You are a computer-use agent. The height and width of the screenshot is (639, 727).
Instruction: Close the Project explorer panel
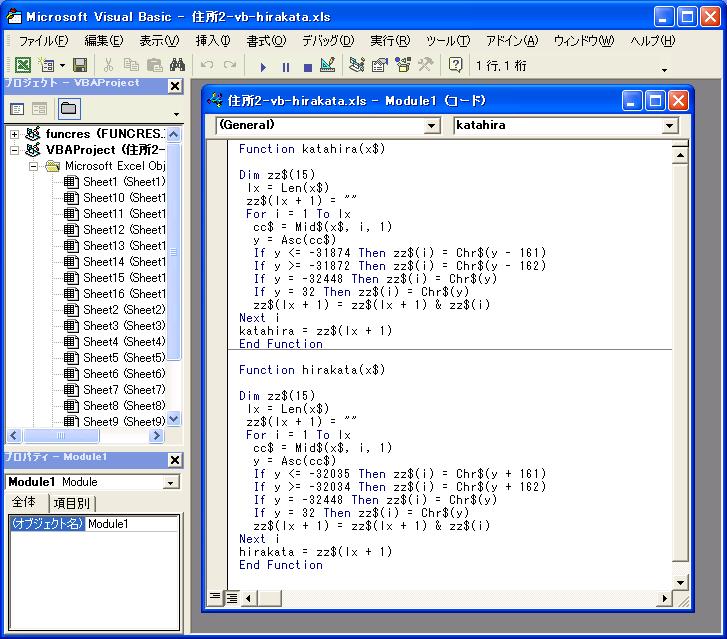pos(175,86)
